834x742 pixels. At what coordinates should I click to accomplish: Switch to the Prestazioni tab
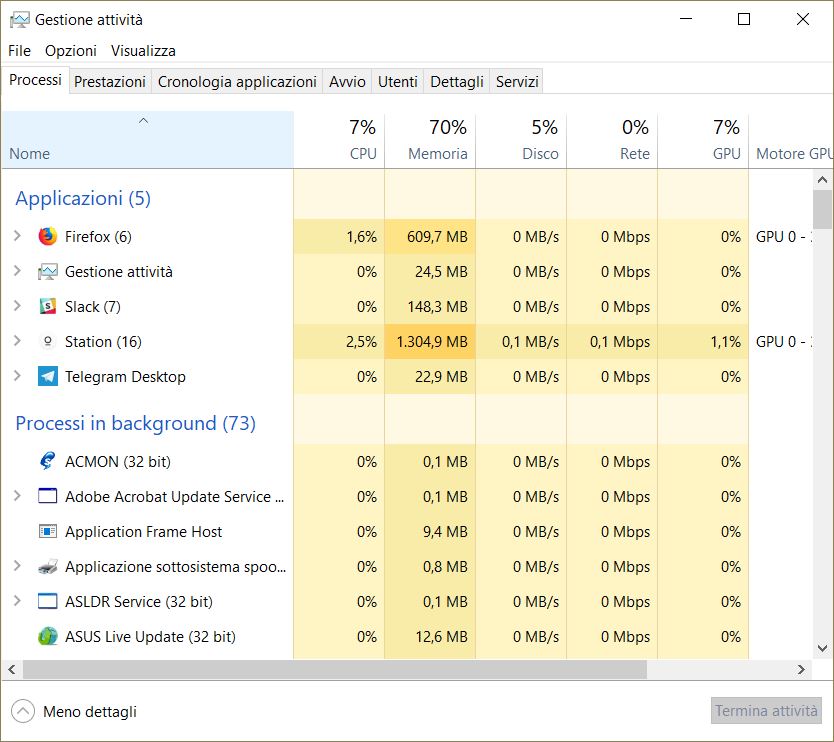pyautogui.click(x=110, y=82)
